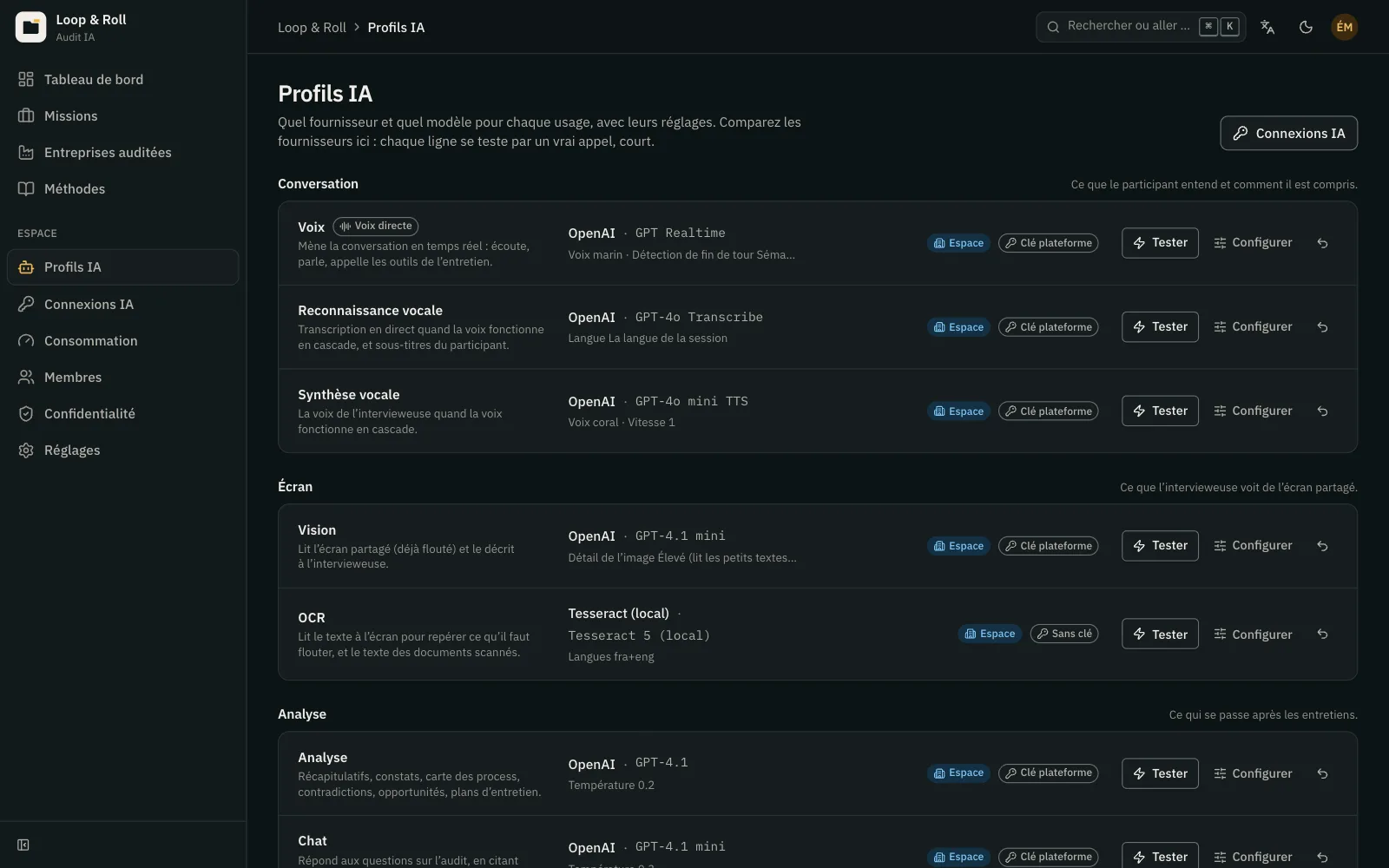Configure the Reconnaissance vocale profile

(1253, 327)
